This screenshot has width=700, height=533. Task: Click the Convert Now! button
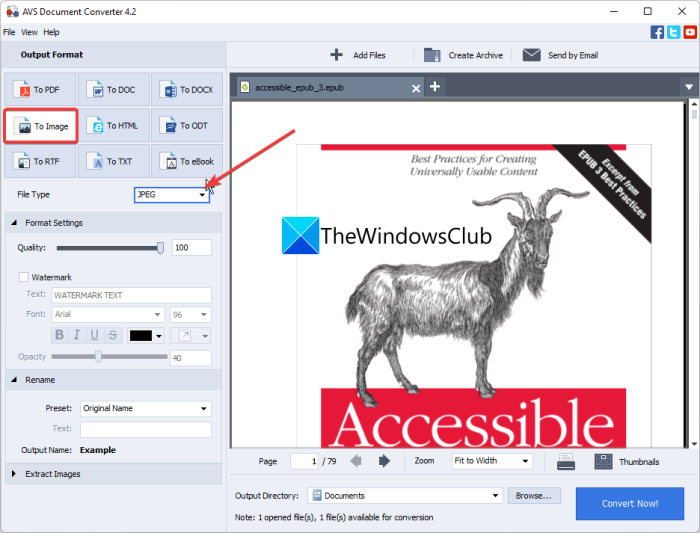[629, 504]
